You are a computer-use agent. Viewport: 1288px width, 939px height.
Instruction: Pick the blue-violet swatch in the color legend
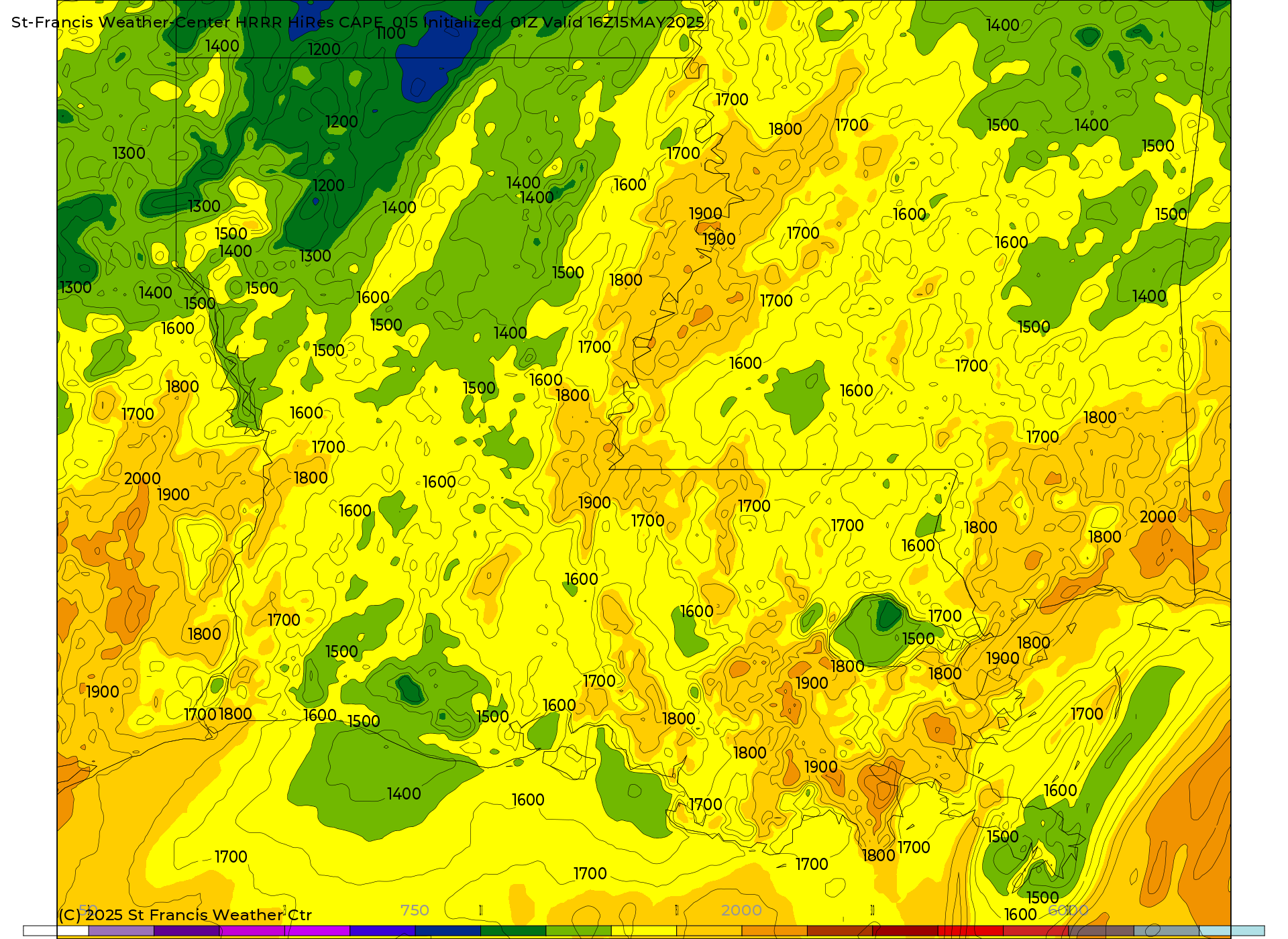382,931
